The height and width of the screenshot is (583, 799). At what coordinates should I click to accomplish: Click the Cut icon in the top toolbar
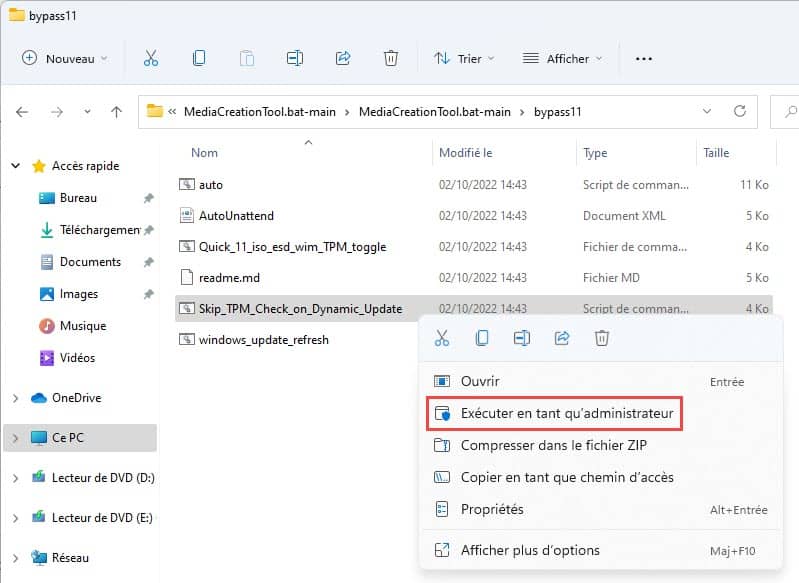(151, 59)
